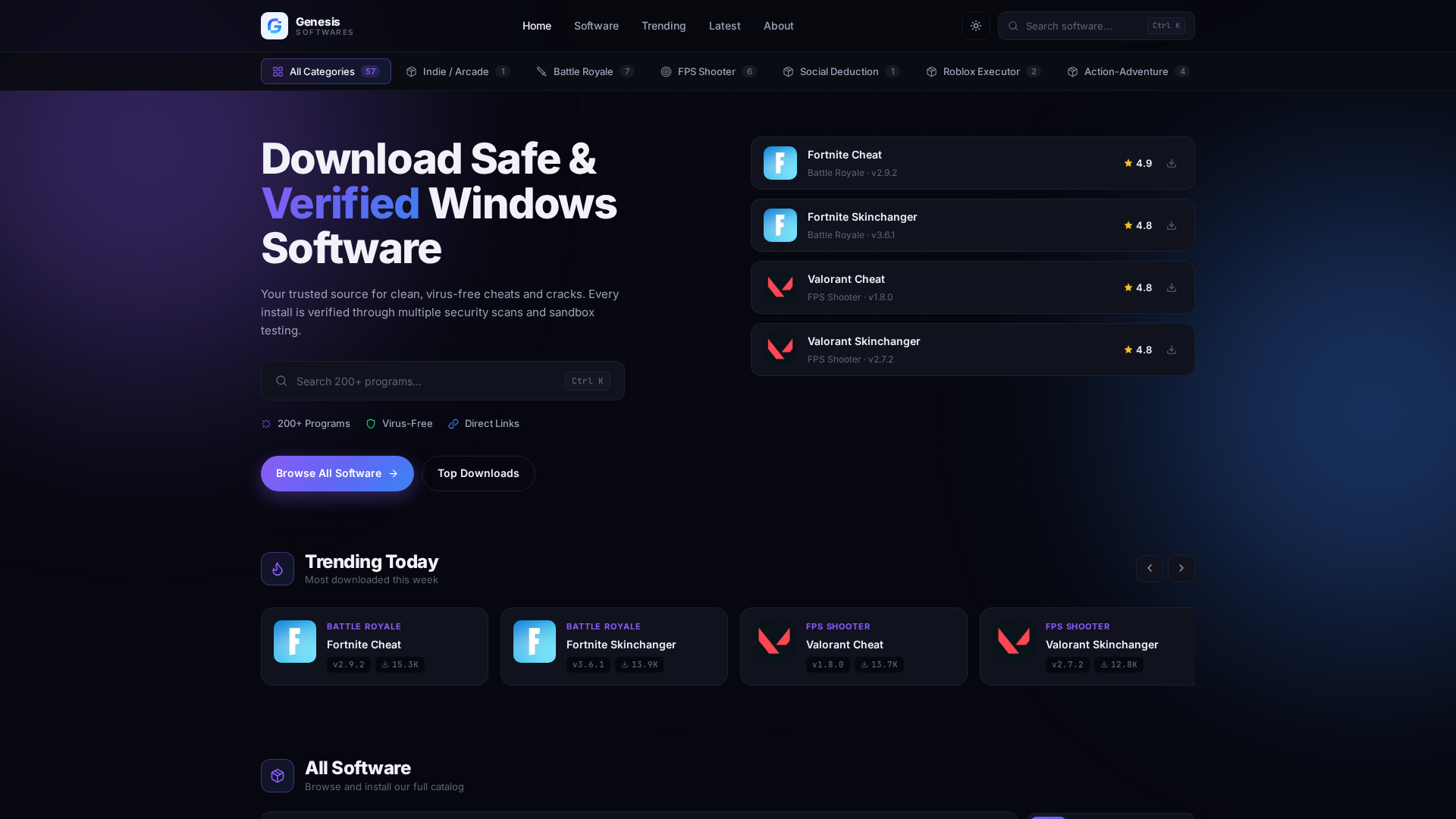Click the FPS Shooter target icon
Viewport: 1456px width, 819px height.
(x=666, y=71)
